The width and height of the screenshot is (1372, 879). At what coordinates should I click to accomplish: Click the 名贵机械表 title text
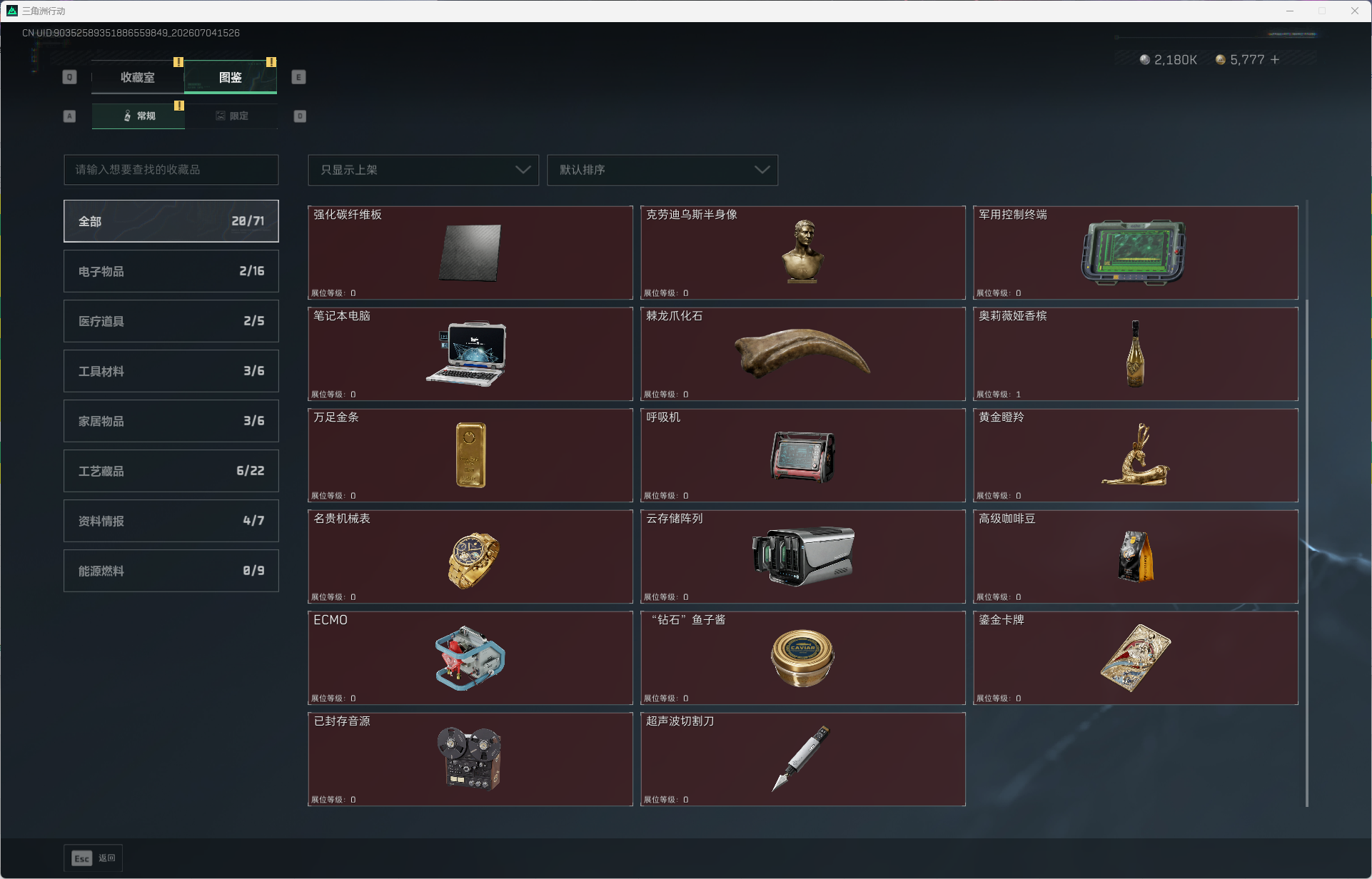pos(342,519)
